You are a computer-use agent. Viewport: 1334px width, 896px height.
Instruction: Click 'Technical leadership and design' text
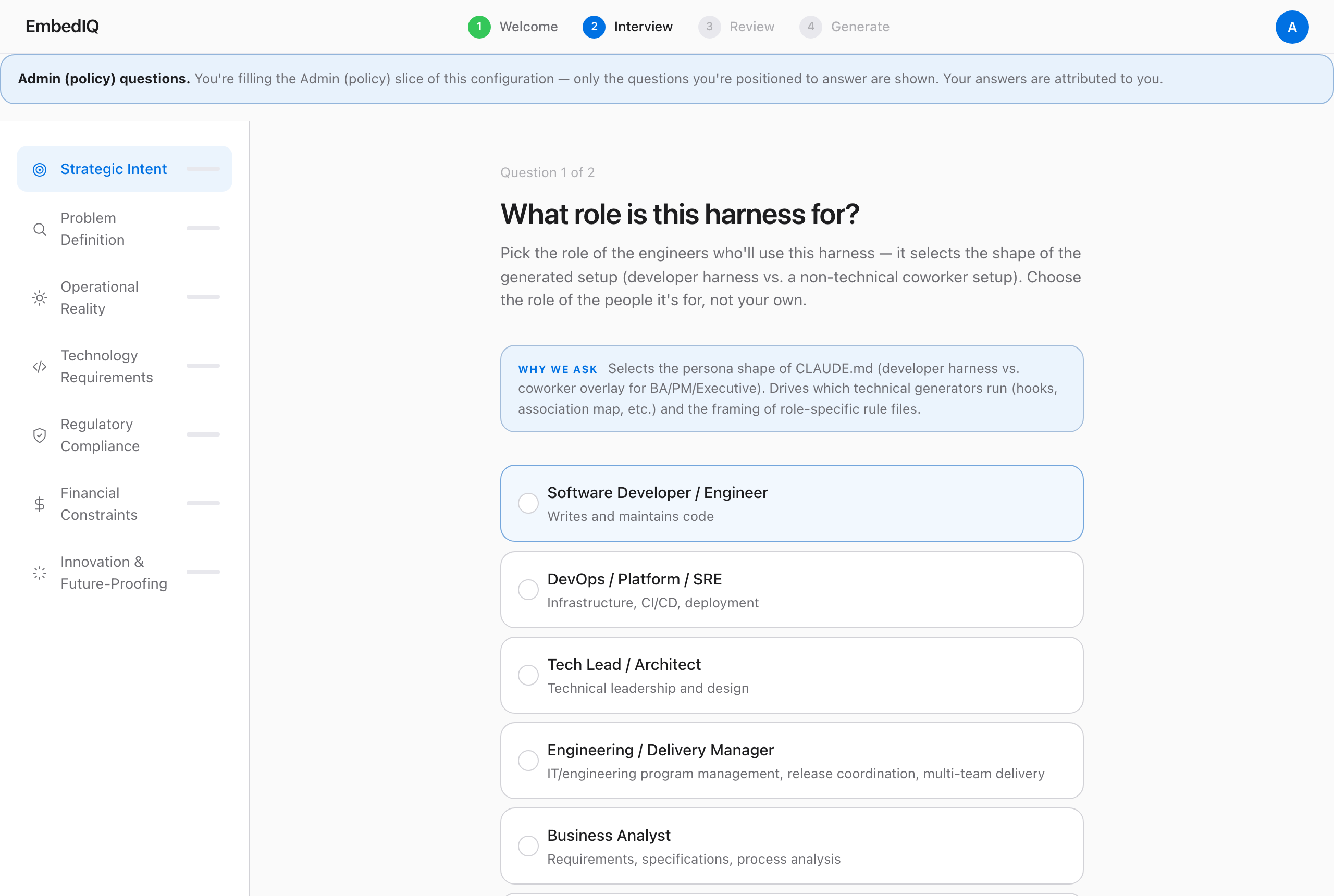648,688
